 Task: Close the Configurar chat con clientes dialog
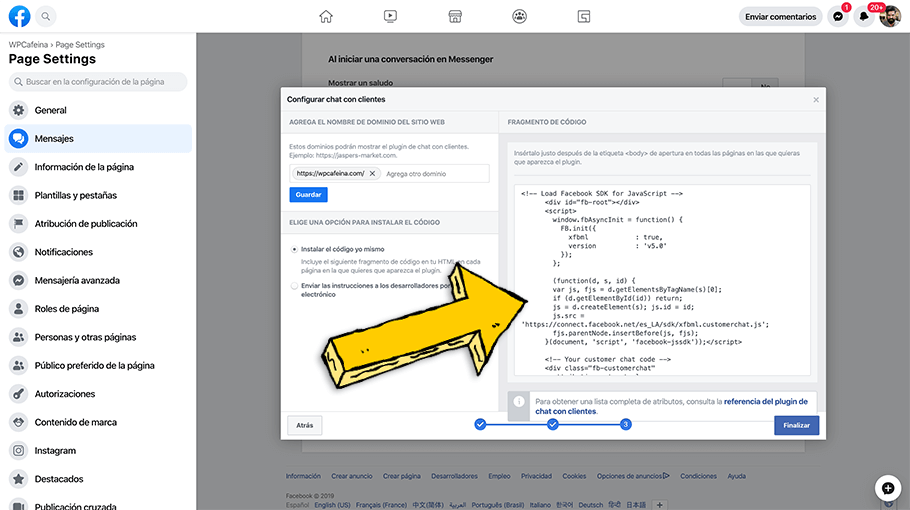816,100
